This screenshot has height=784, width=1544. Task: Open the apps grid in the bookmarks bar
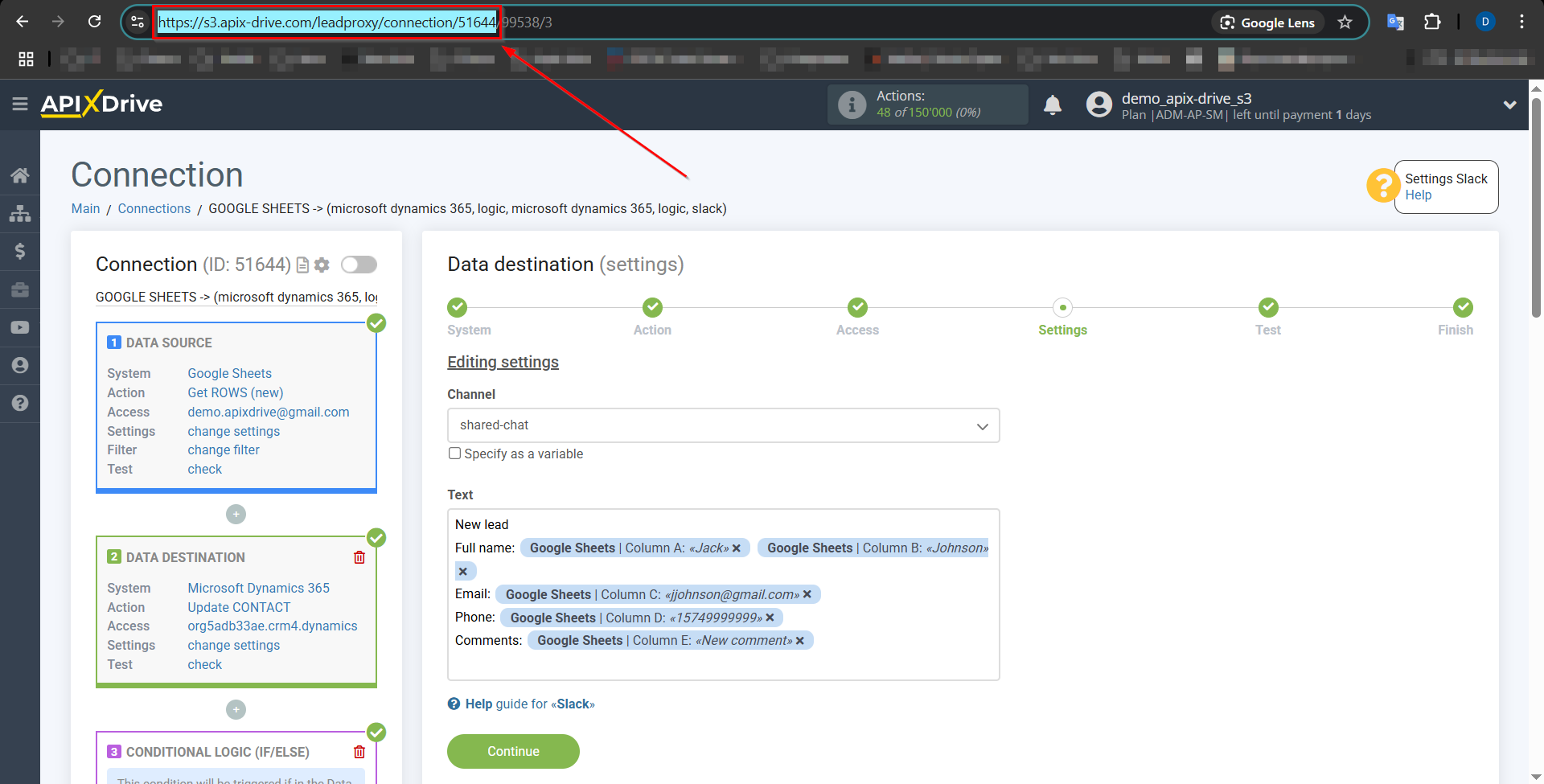pyautogui.click(x=27, y=59)
